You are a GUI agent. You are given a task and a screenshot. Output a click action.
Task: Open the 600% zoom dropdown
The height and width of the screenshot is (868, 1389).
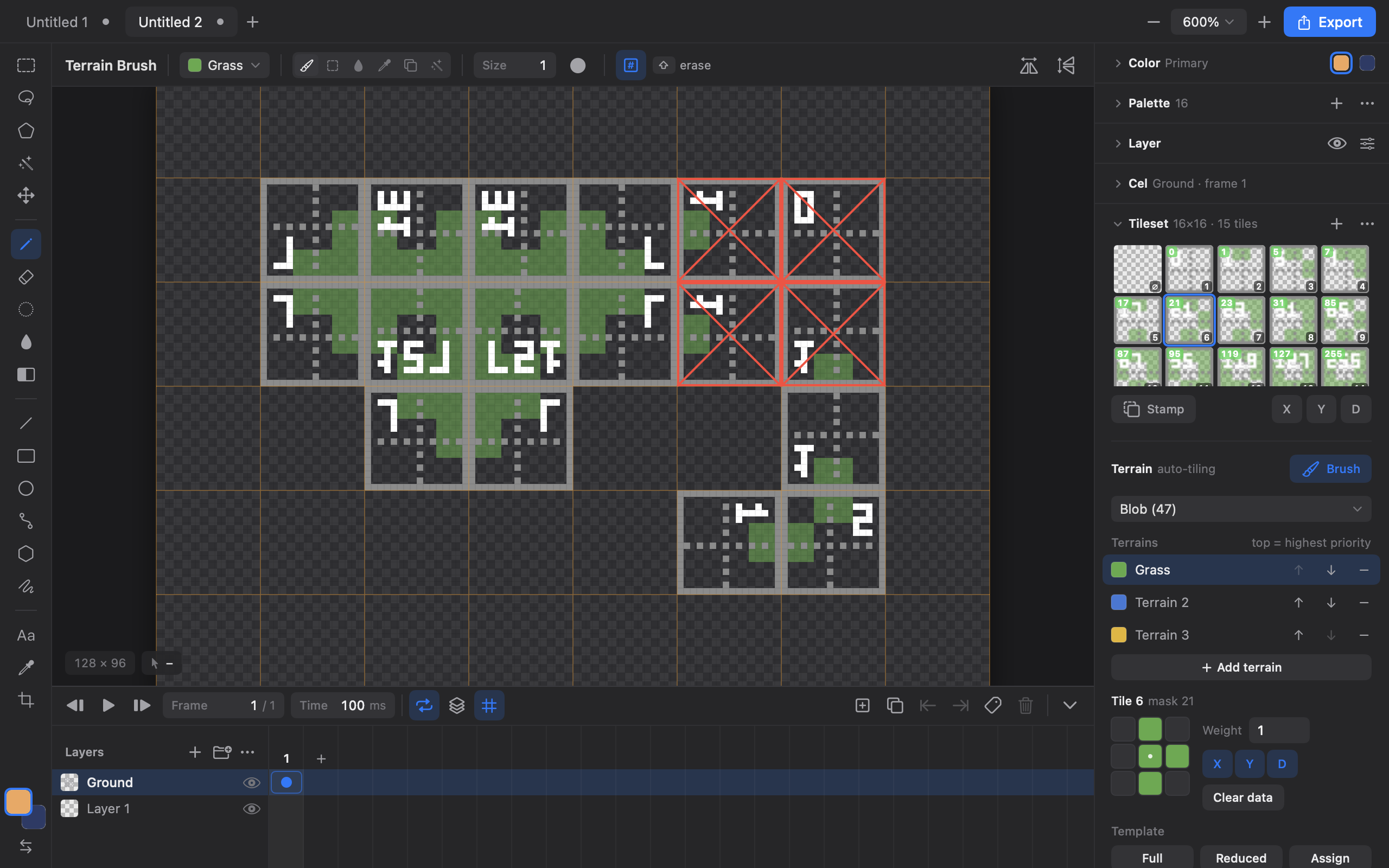pos(1208,22)
